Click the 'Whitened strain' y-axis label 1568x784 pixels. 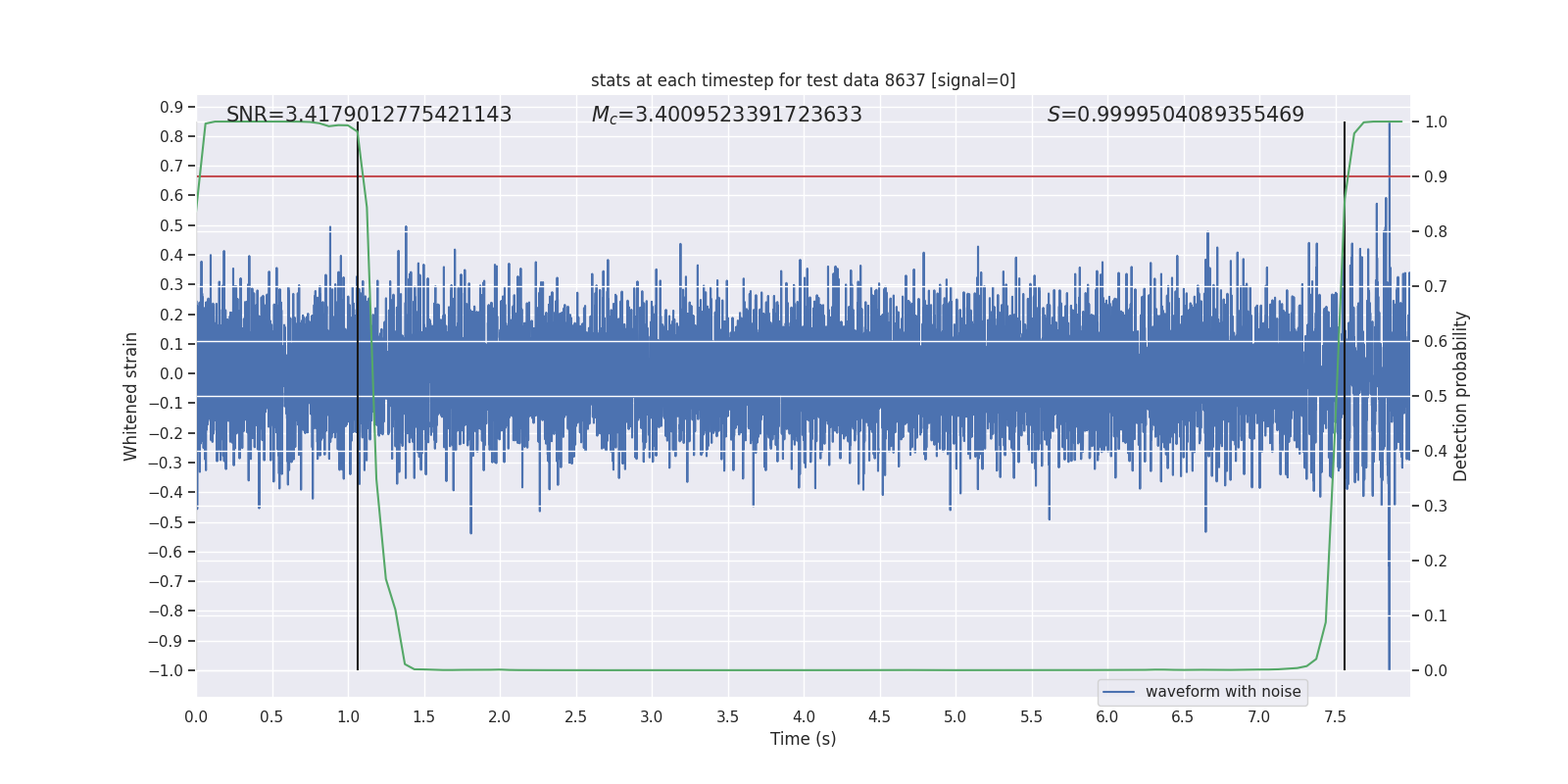(x=130, y=396)
